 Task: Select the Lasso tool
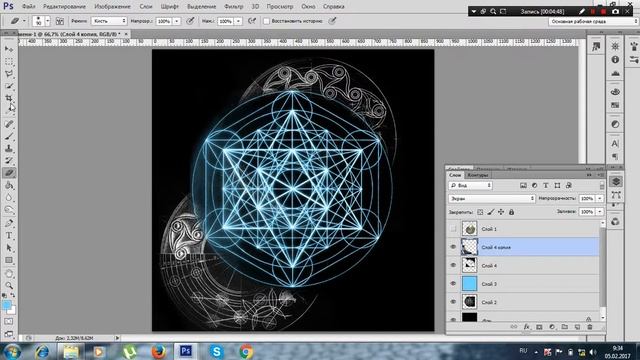pos(9,74)
